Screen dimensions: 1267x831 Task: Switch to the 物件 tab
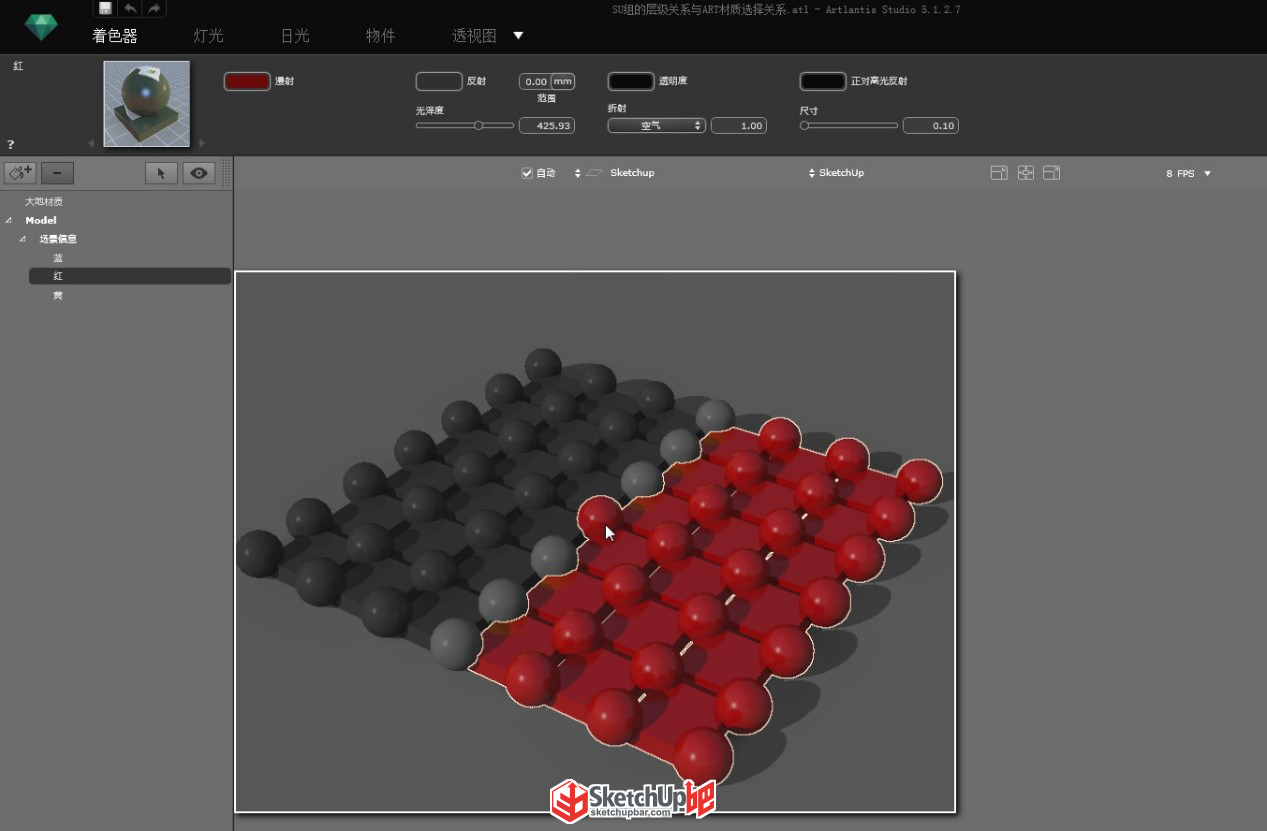(381, 36)
